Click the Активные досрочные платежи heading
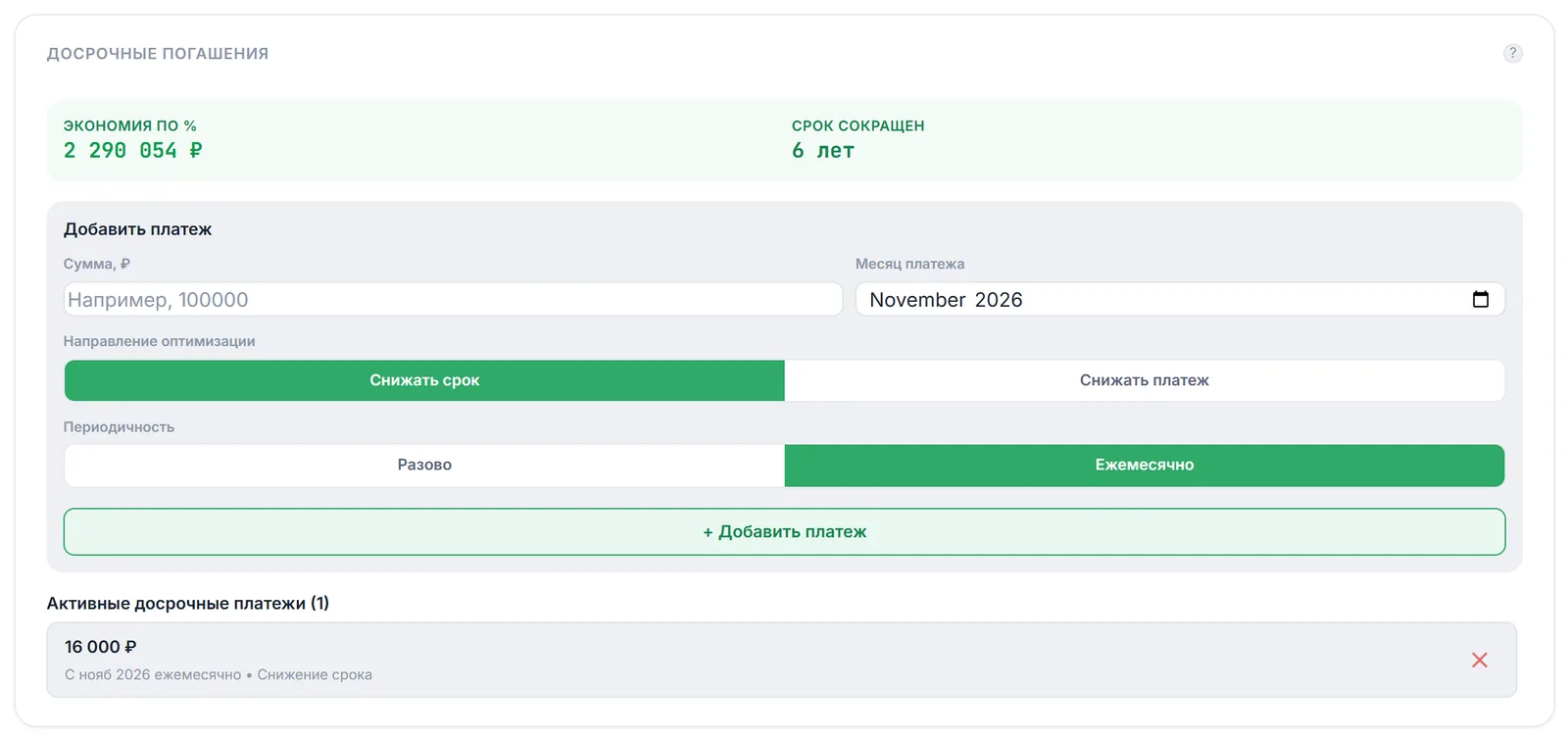Screen dimensions: 1568x740 pos(188,603)
